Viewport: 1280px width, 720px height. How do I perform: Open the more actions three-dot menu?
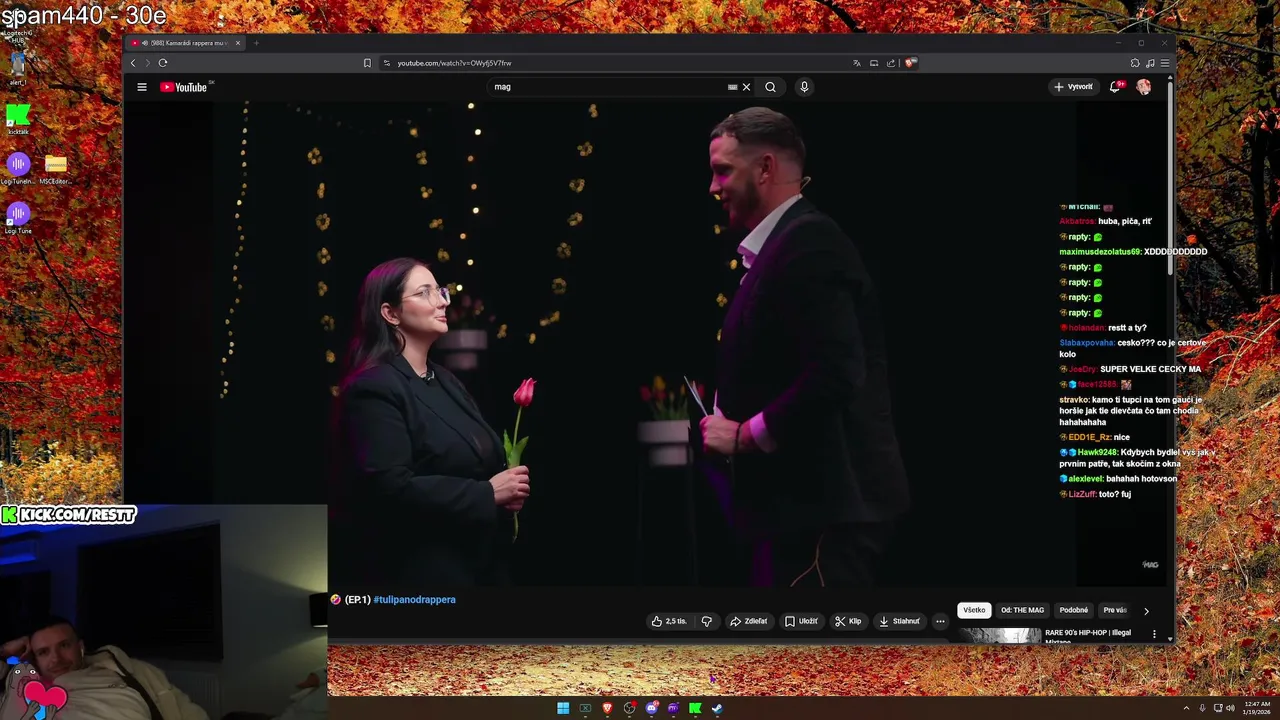940,621
